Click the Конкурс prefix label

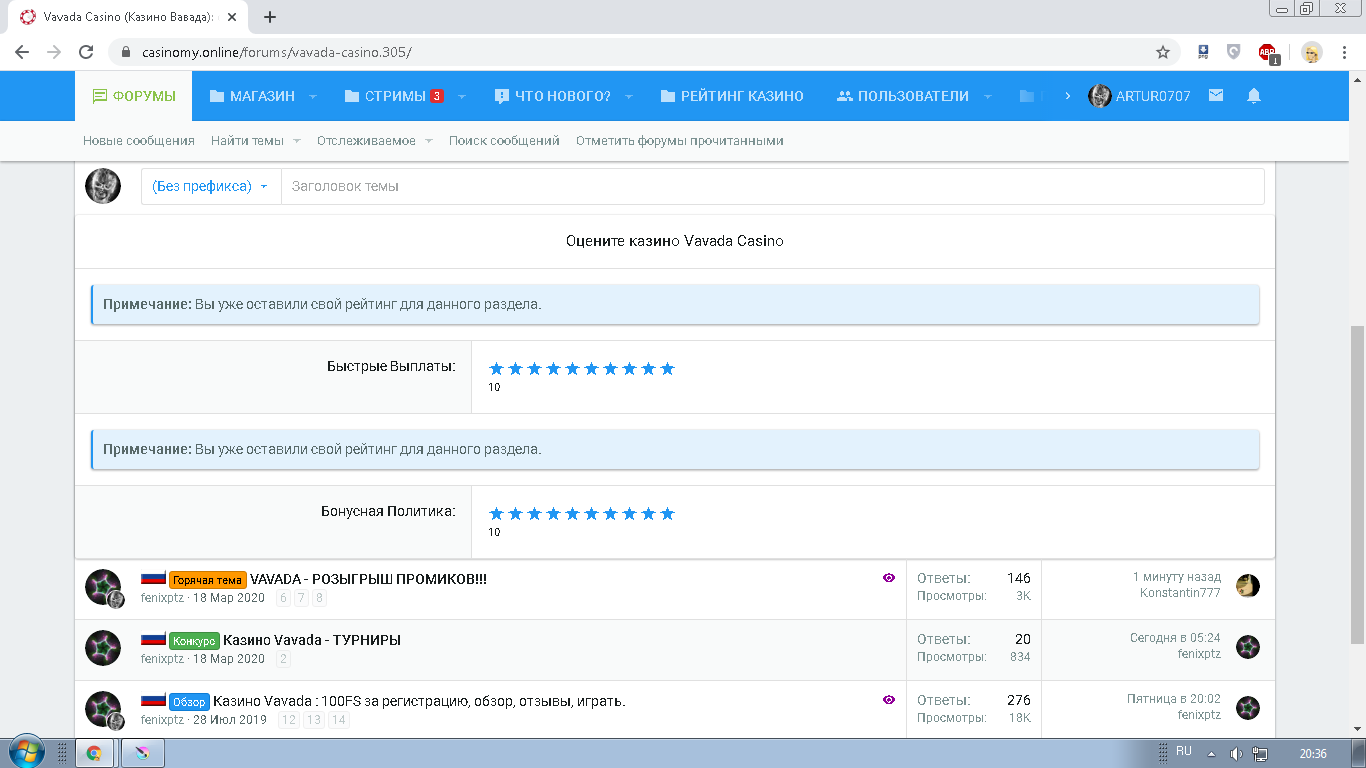(x=194, y=641)
